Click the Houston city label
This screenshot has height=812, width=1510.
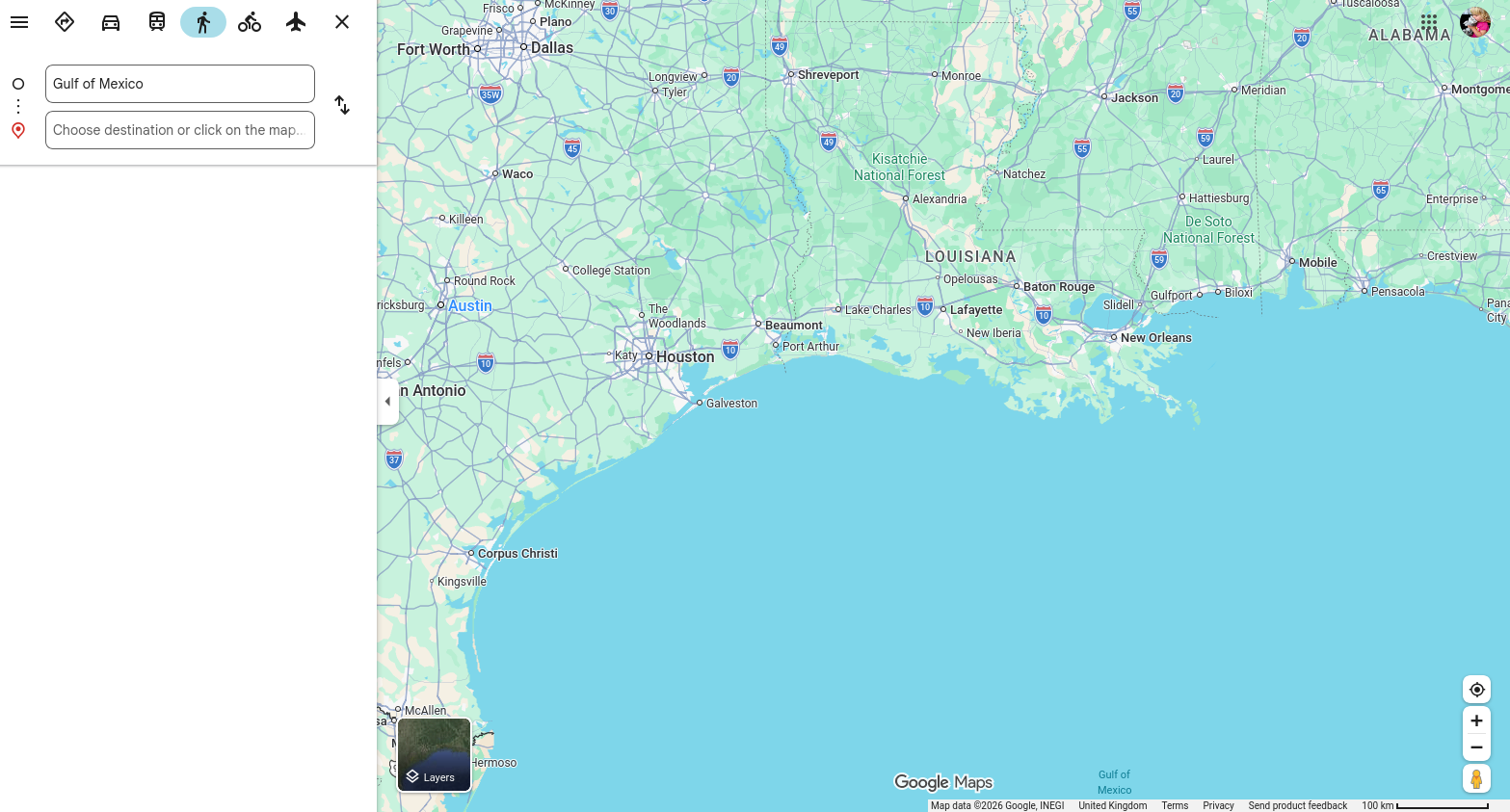click(685, 356)
